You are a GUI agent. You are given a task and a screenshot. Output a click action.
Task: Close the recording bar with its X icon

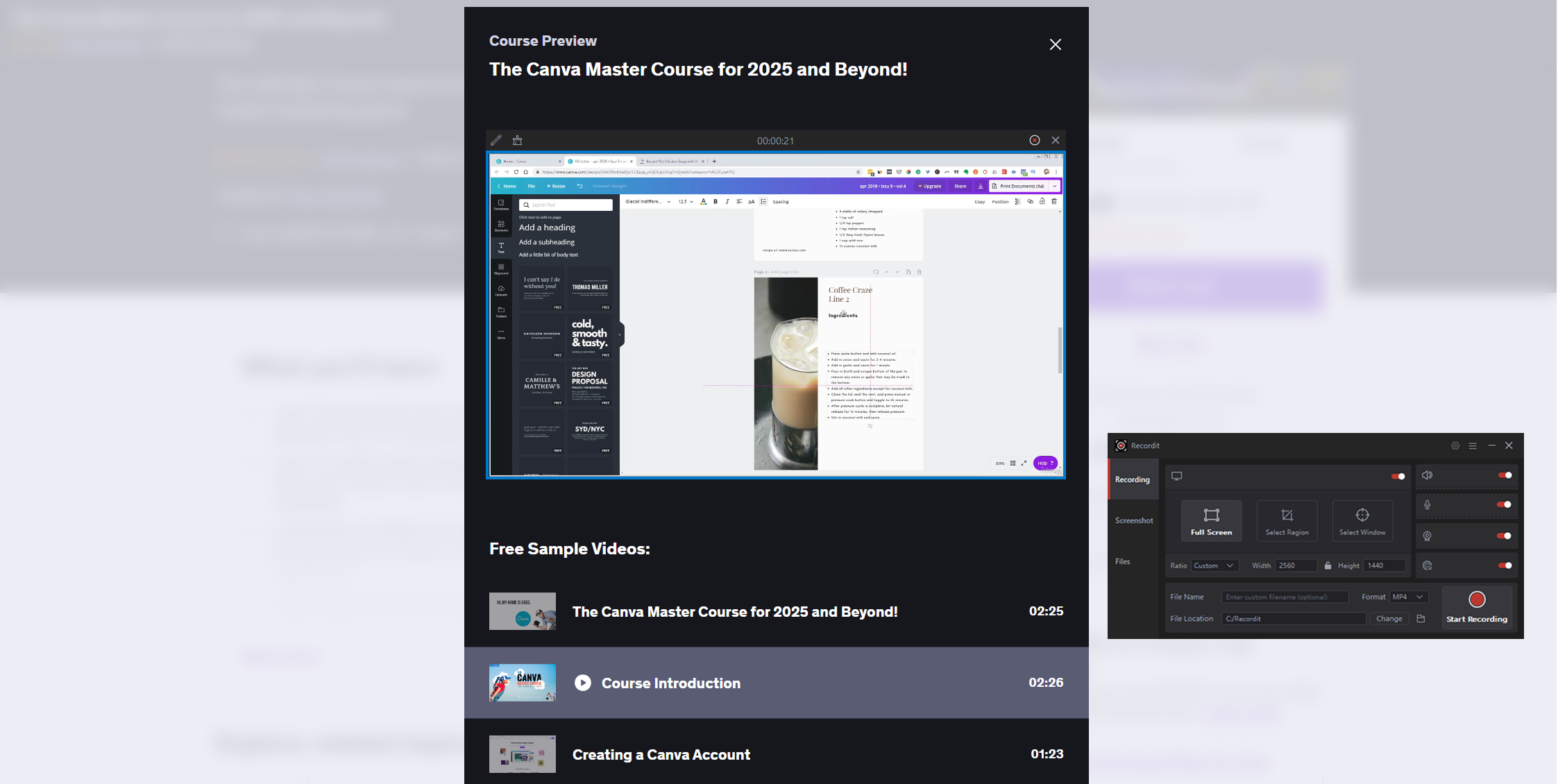point(1056,140)
